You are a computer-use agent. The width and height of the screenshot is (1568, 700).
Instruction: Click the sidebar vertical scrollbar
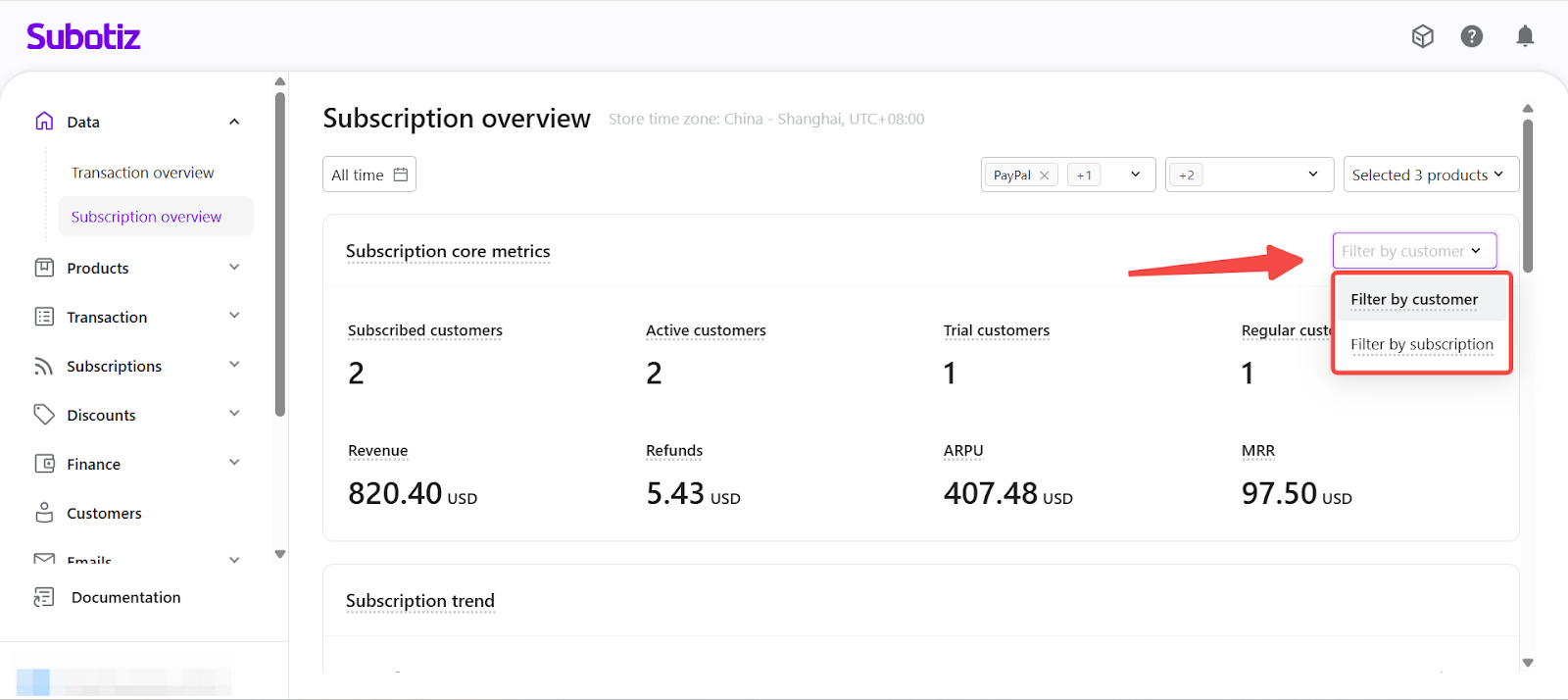pos(280,255)
